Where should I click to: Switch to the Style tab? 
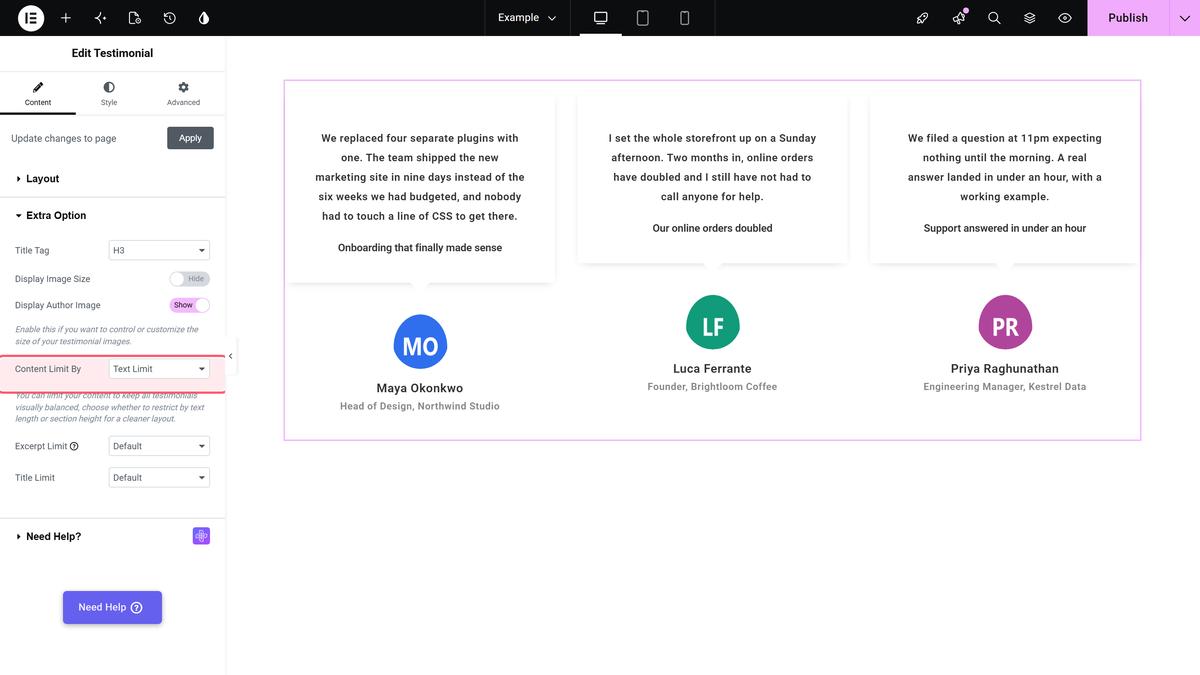click(x=109, y=94)
